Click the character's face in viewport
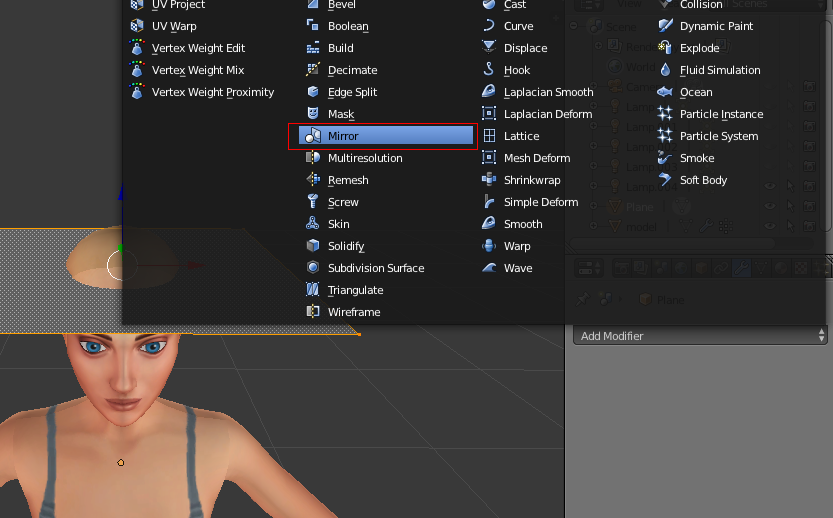 (123, 375)
